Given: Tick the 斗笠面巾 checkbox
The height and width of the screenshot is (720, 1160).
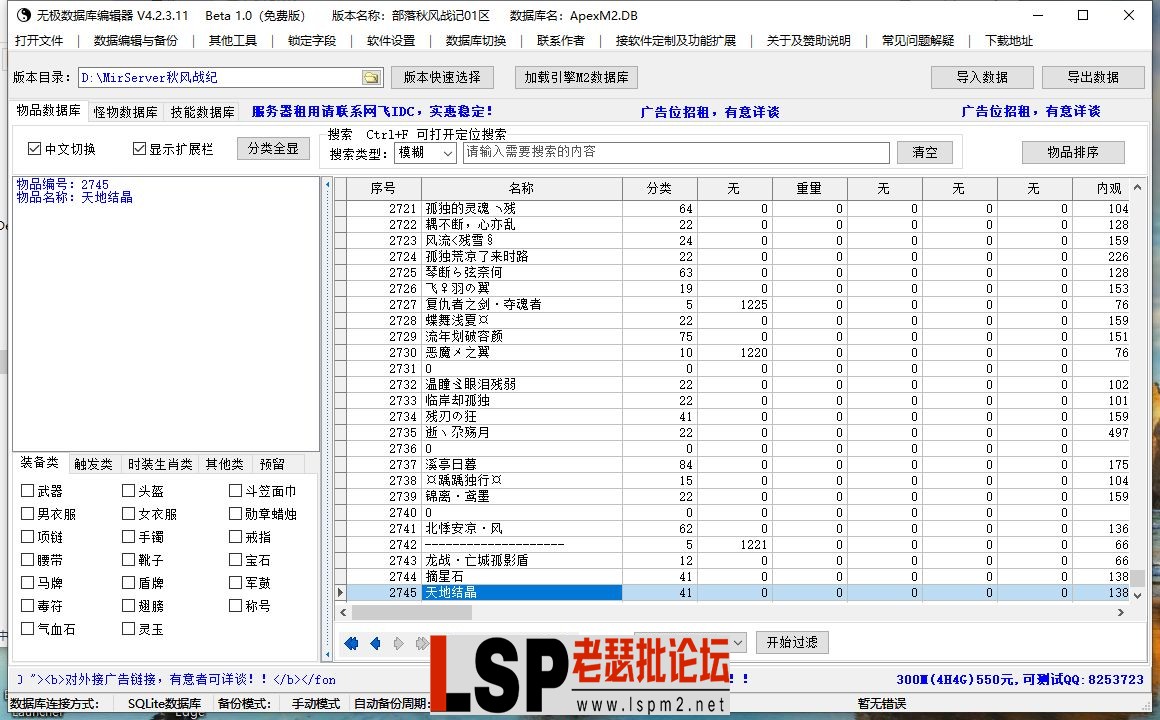Looking at the screenshot, I should pyautogui.click(x=235, y=491).
